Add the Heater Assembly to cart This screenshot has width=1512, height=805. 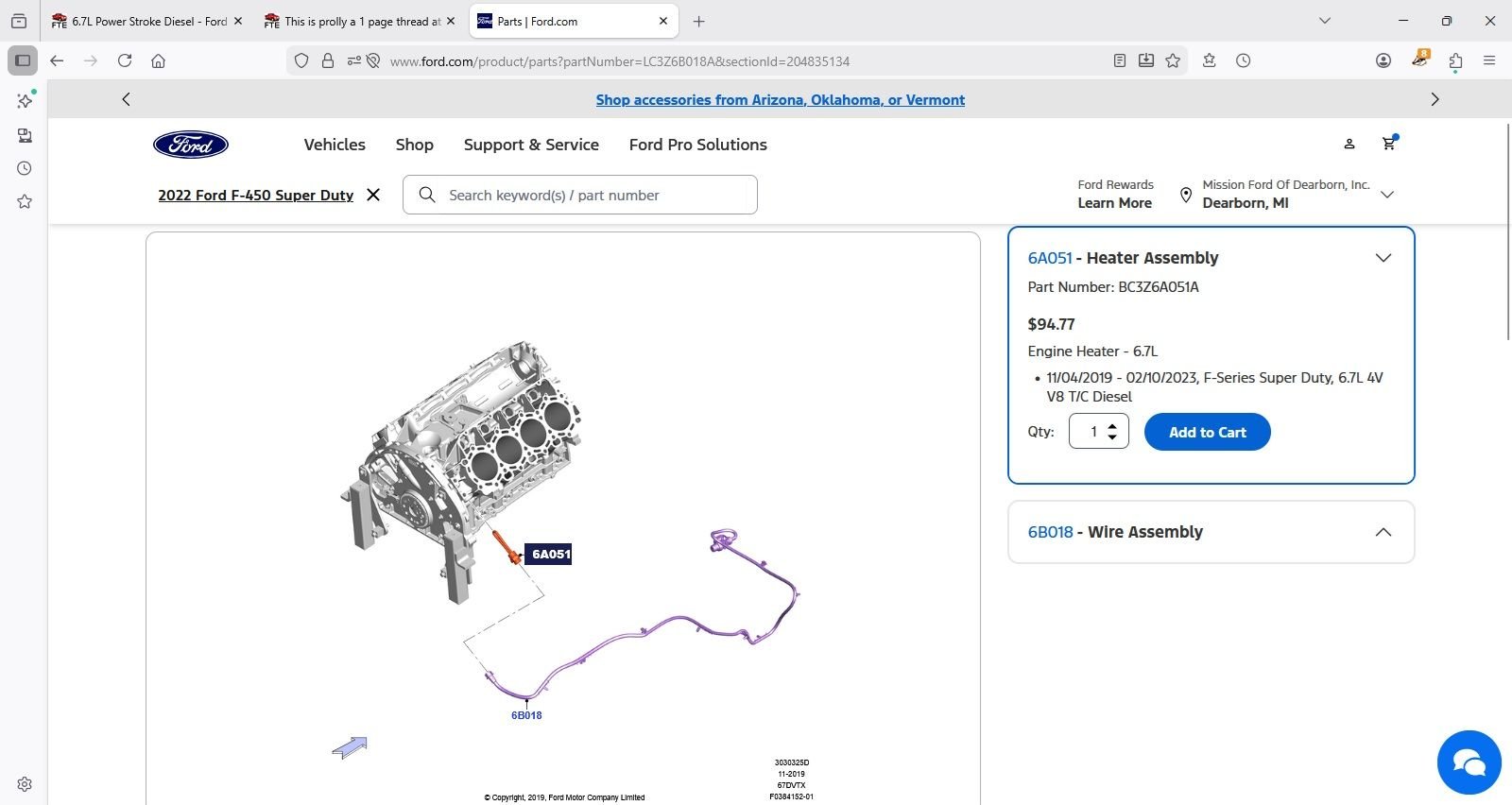[x=1207, y=432]
